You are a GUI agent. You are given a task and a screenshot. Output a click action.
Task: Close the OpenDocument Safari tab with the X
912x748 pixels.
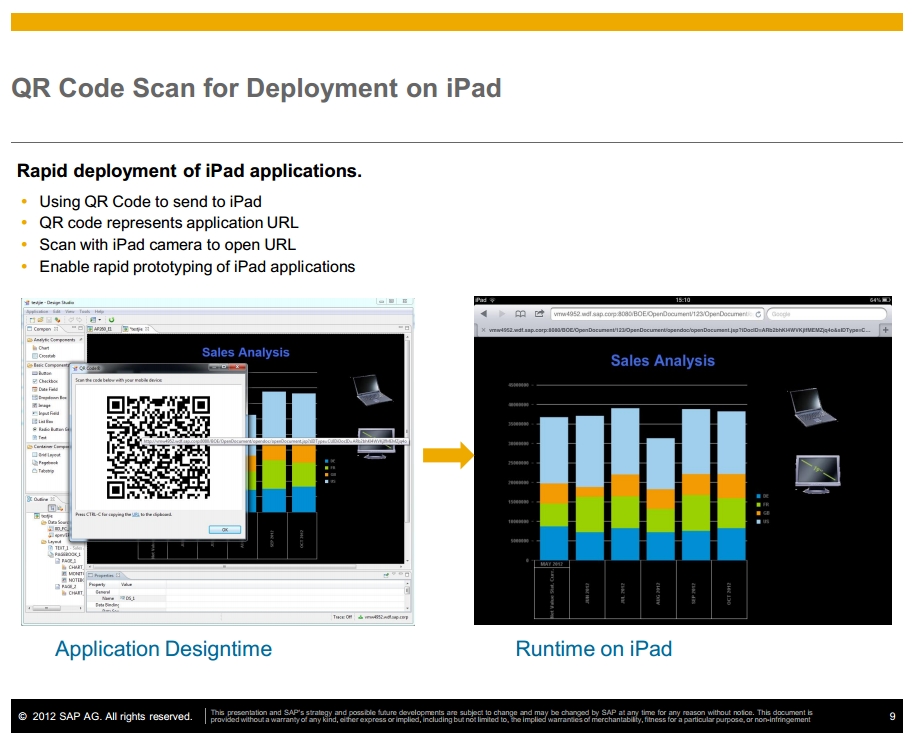483,330
